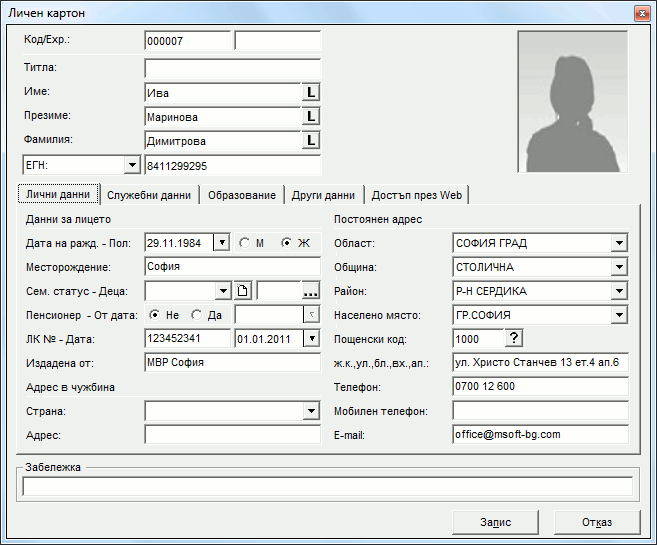657x545 pixels.
Task: Open the pensioner От дата dropdown arrow
Action: [311, 315]
